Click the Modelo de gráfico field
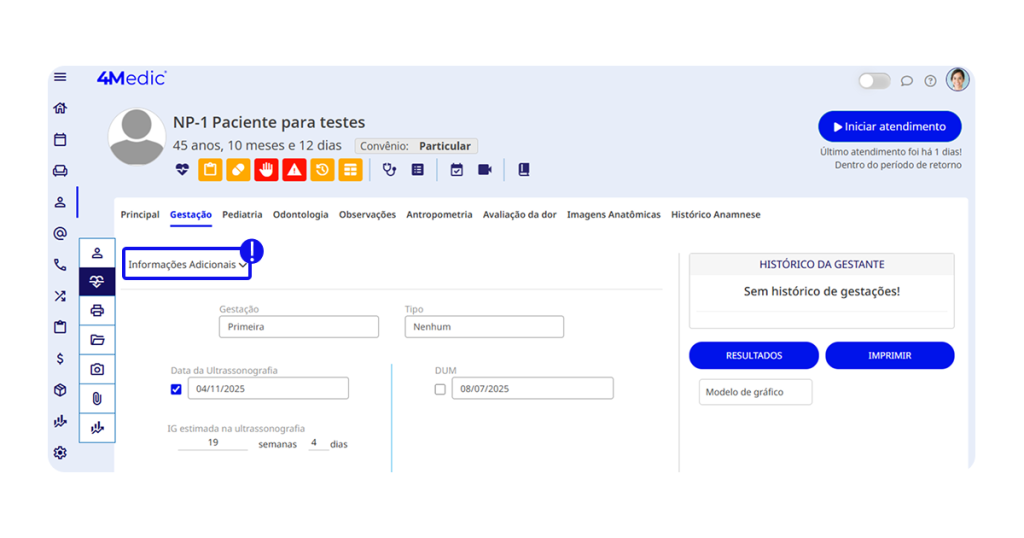The width and height of the screenshot is (1024, 538). pyautogui.click(x=755, y=392)
